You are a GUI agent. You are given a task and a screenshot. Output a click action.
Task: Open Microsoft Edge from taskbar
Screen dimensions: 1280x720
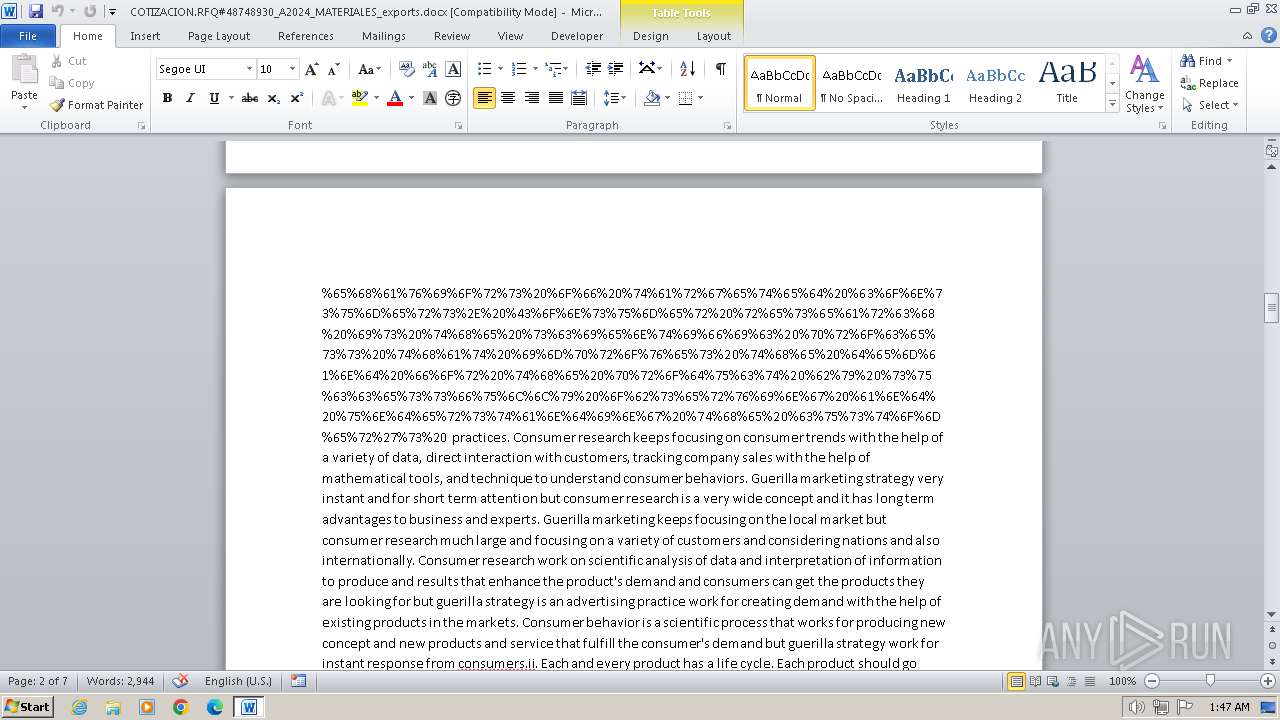[x=215, y=707]
